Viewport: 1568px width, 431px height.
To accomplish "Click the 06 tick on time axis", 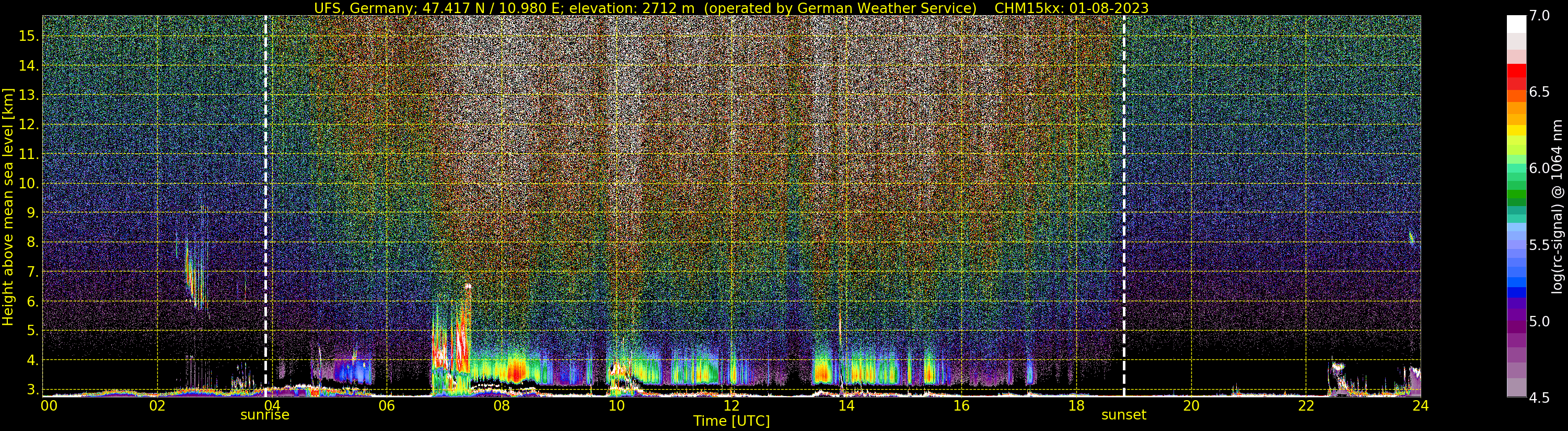I will coord(387,405).
